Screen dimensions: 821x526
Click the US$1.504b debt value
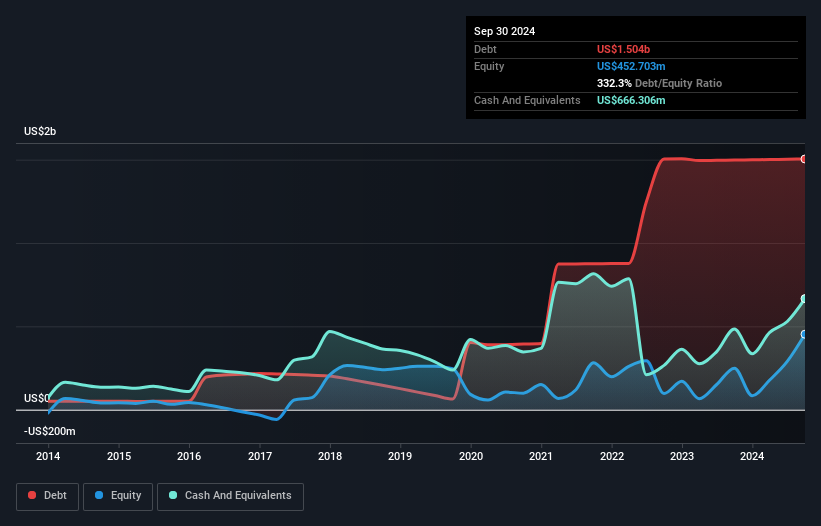pyautogui.click(x=623, y=49)
